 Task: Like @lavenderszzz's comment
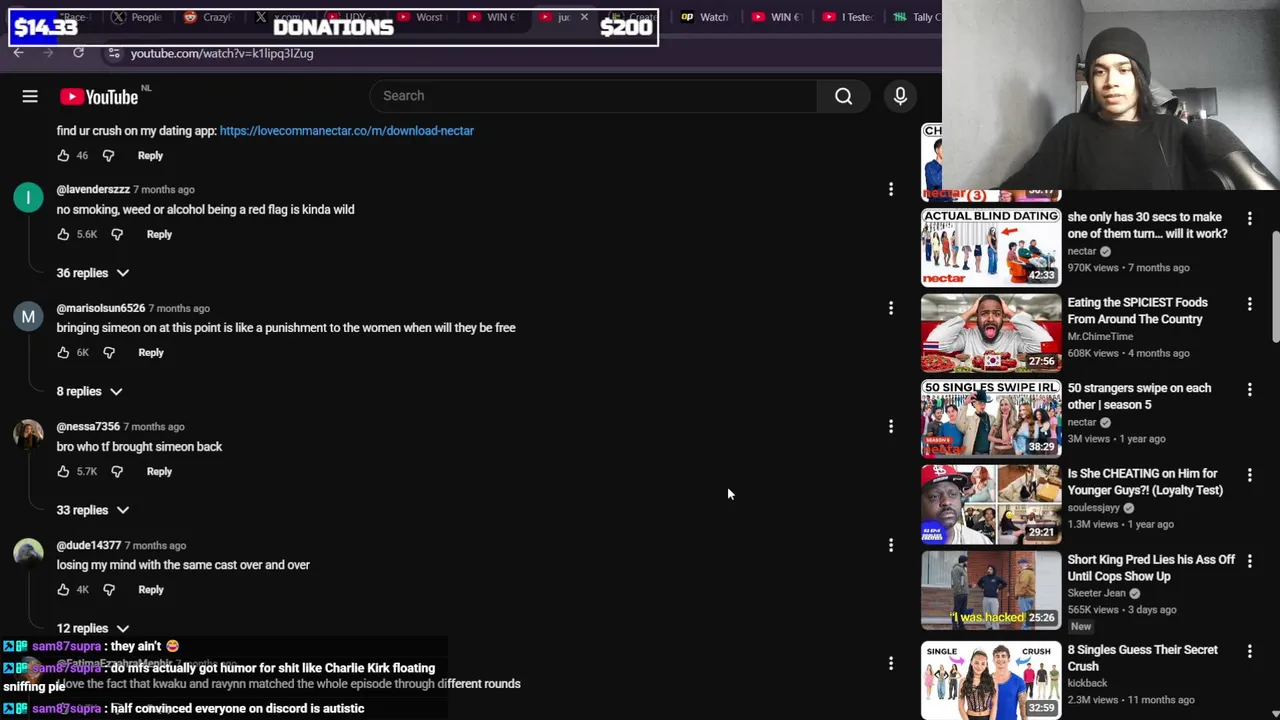tap(63, 234)
